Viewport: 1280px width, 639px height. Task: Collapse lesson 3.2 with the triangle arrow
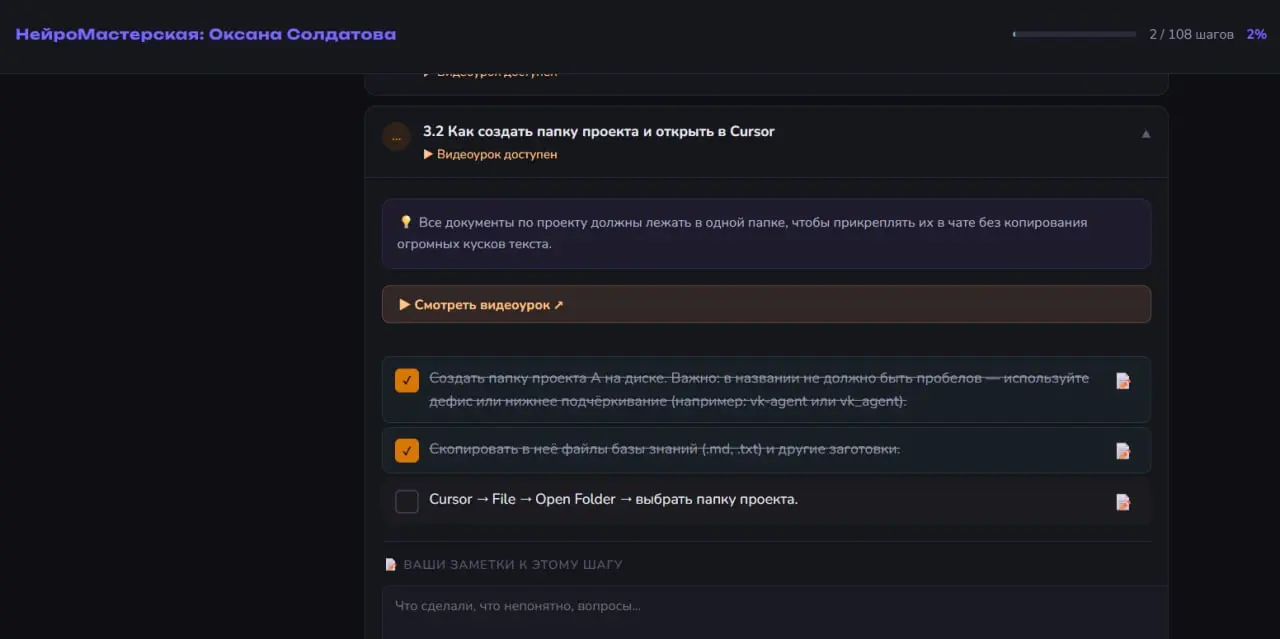point(1146,133)
